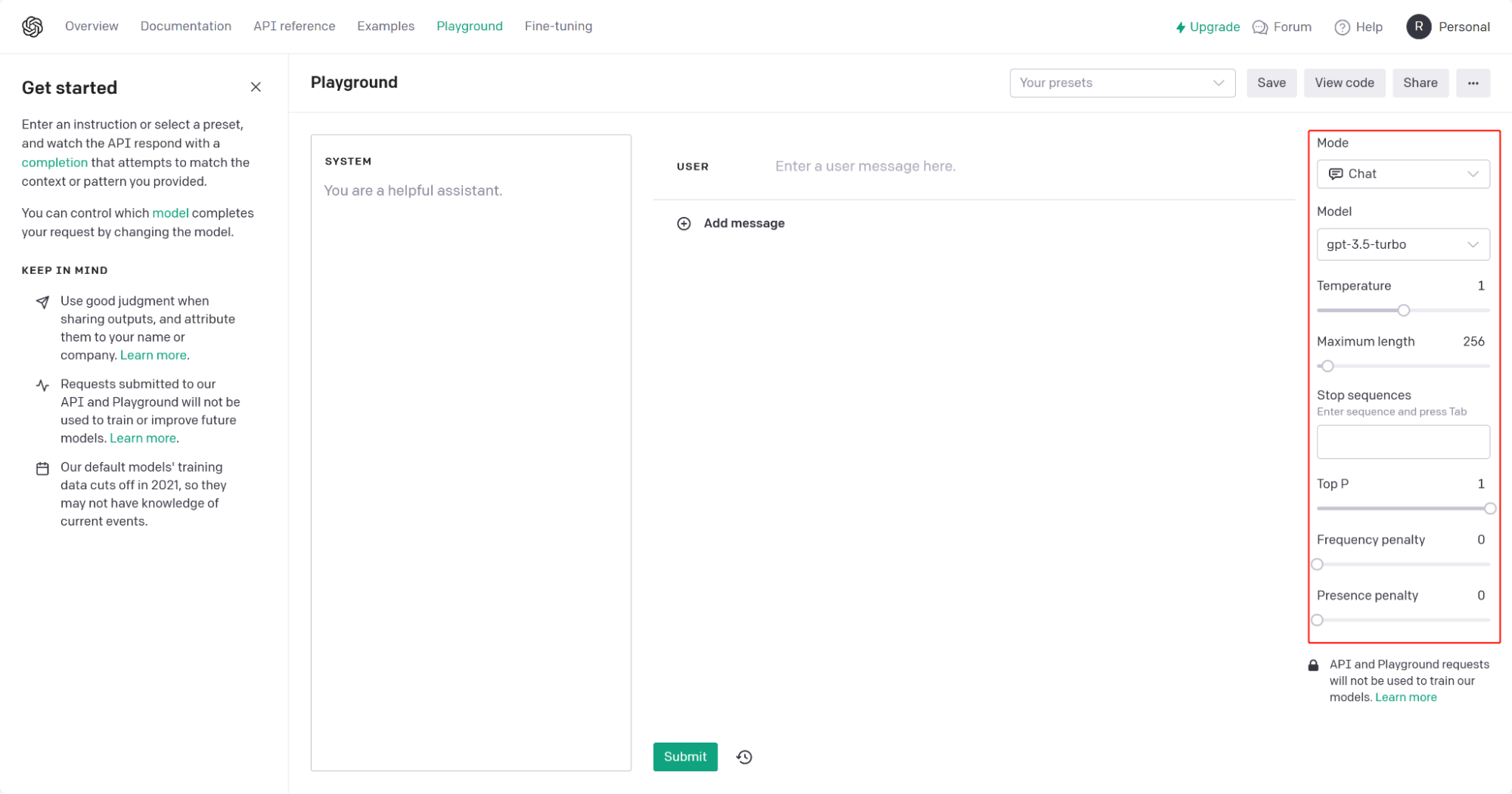Image resolution: width=1512 pixels, height=794 pixels.
Task: Open the Mode dropdown chevron
Action: 1473,174
